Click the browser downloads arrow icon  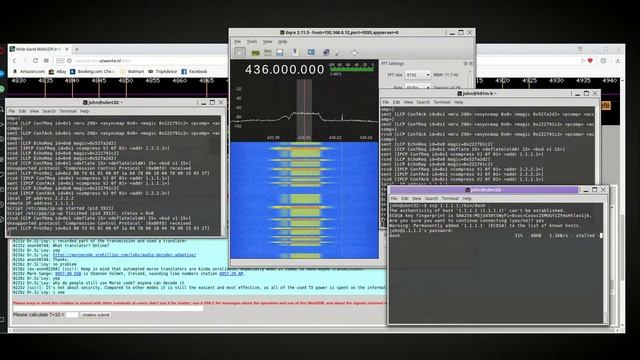tap(618, 60)
